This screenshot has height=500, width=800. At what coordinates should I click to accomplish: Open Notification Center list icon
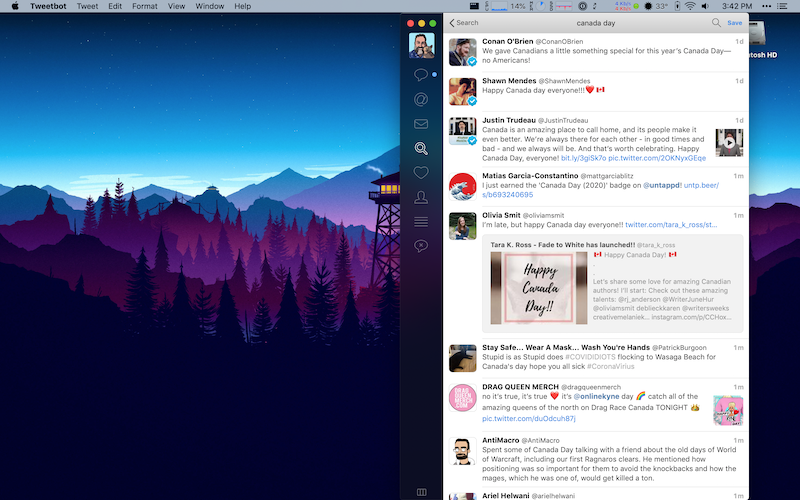(782, 6)
